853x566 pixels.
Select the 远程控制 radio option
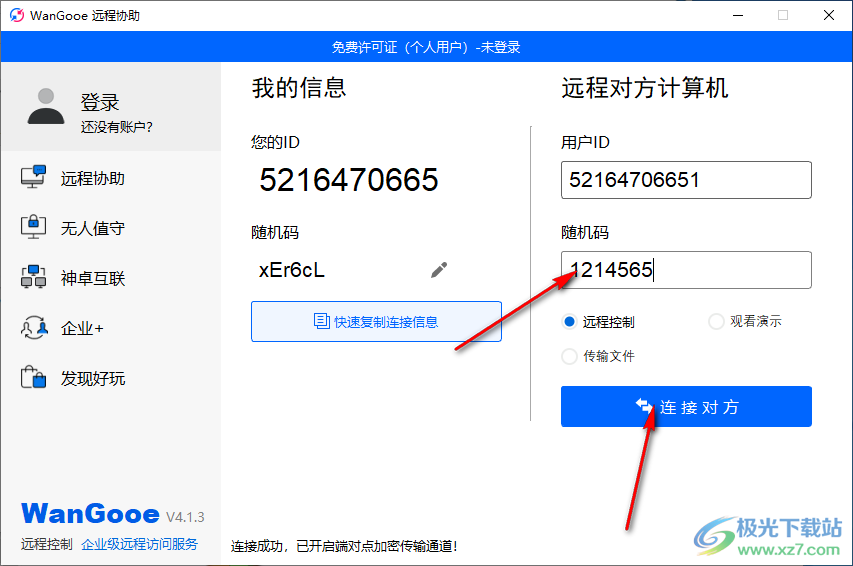pos(569,322)
